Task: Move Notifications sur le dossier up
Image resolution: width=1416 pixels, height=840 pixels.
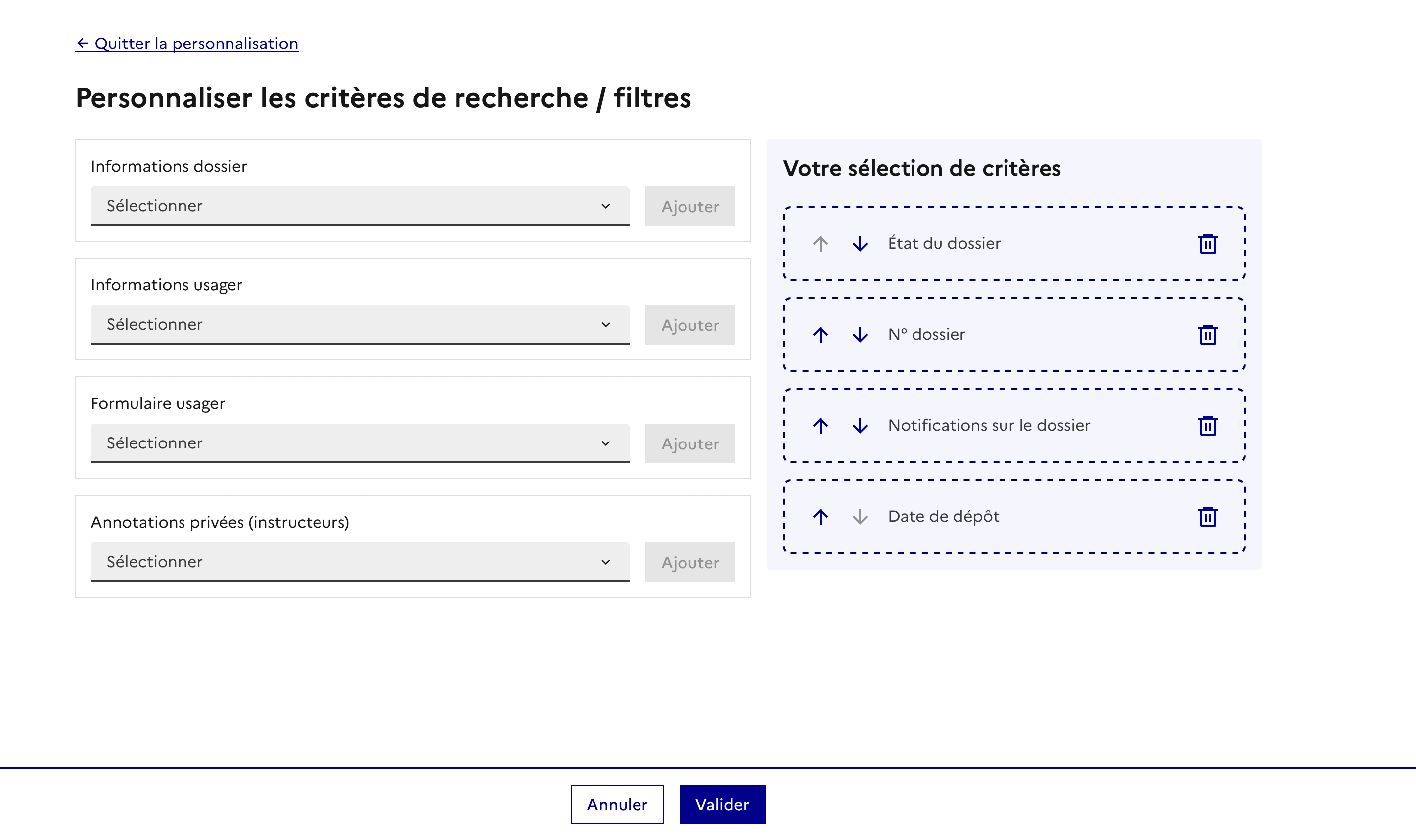Action: click(x=820, y=426)
